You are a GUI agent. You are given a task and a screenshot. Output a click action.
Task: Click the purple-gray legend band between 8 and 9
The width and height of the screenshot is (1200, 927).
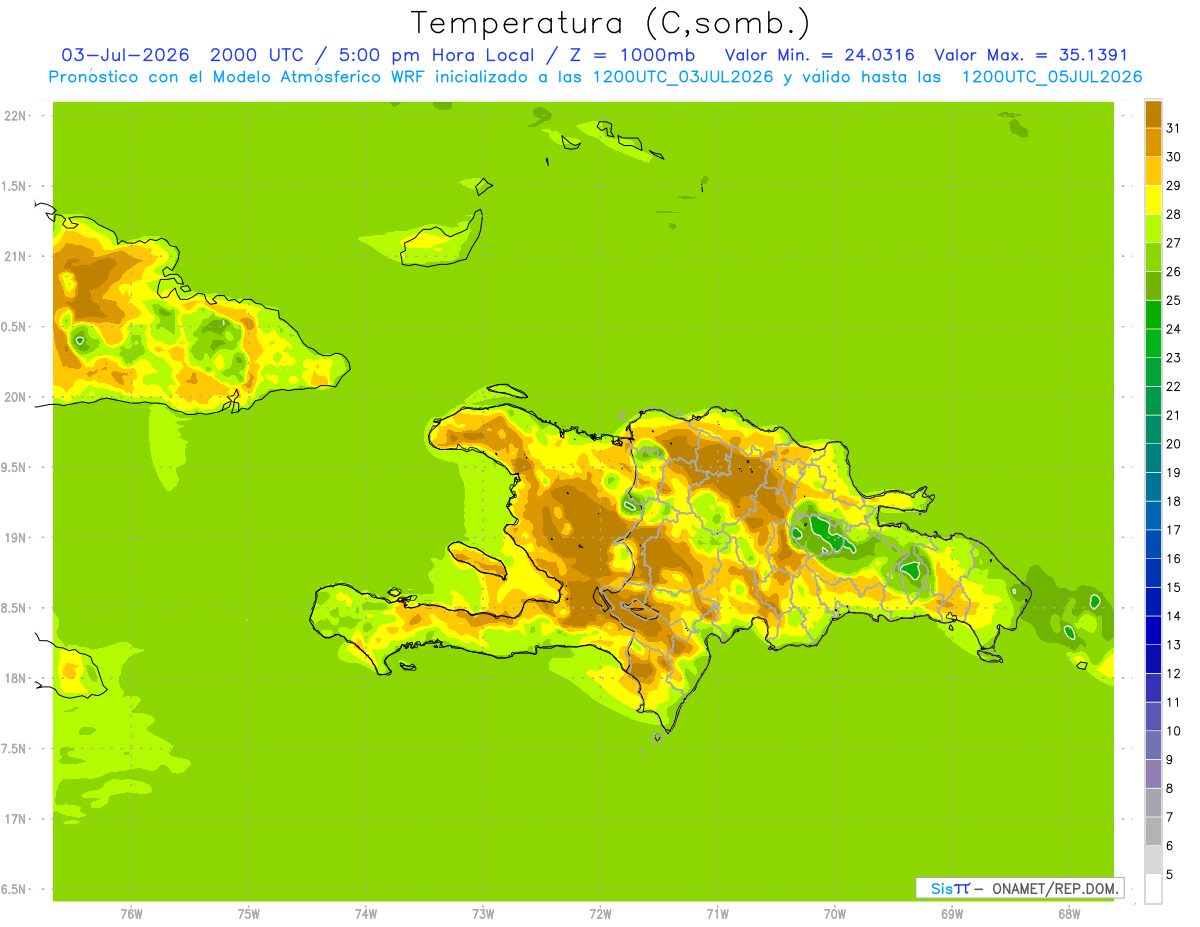click(x=1153, y=774)
